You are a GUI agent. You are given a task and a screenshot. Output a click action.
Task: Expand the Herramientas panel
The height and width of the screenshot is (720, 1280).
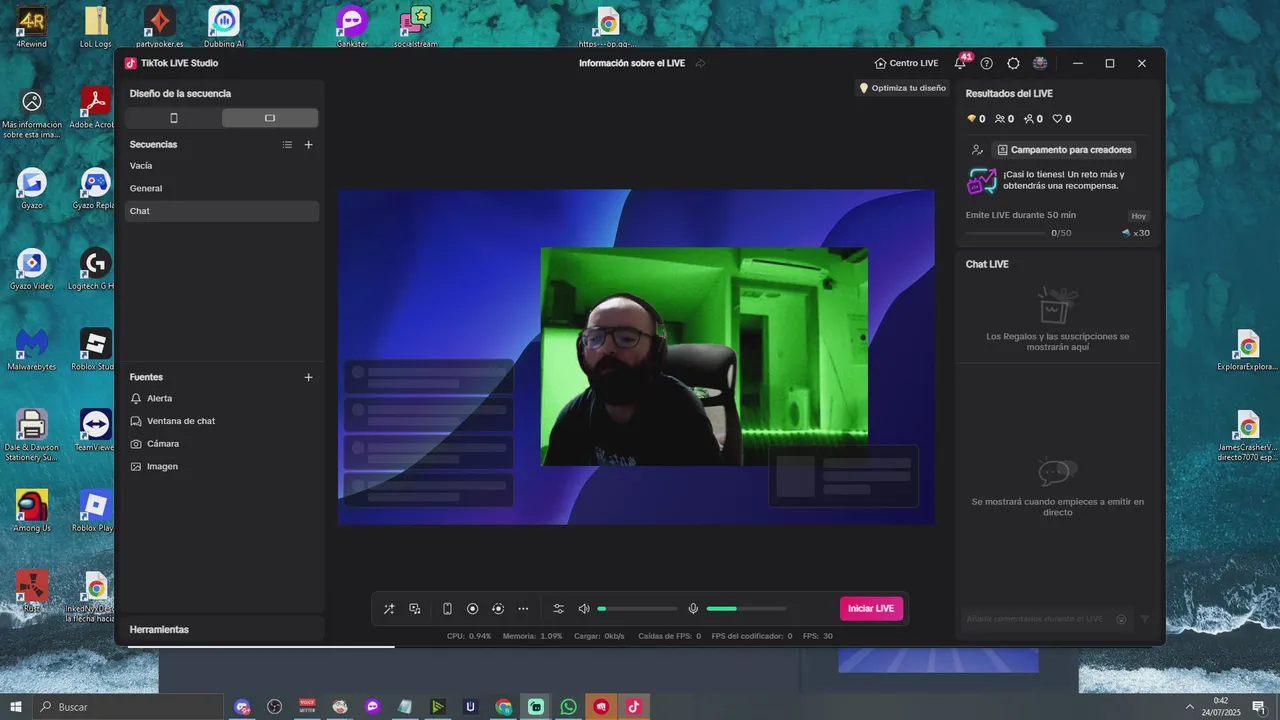point(222,629)
